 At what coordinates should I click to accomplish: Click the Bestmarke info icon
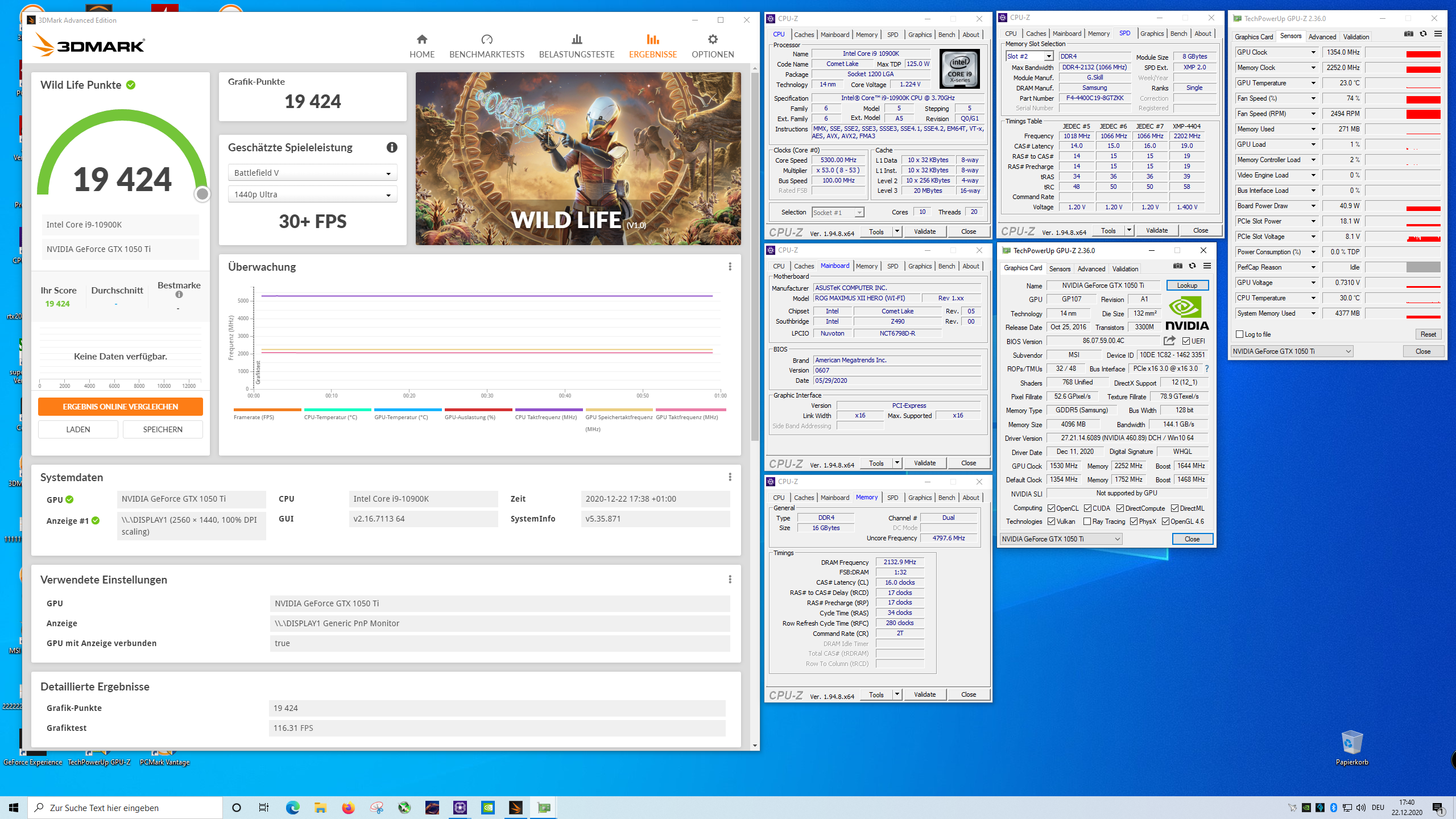point(179,295)
